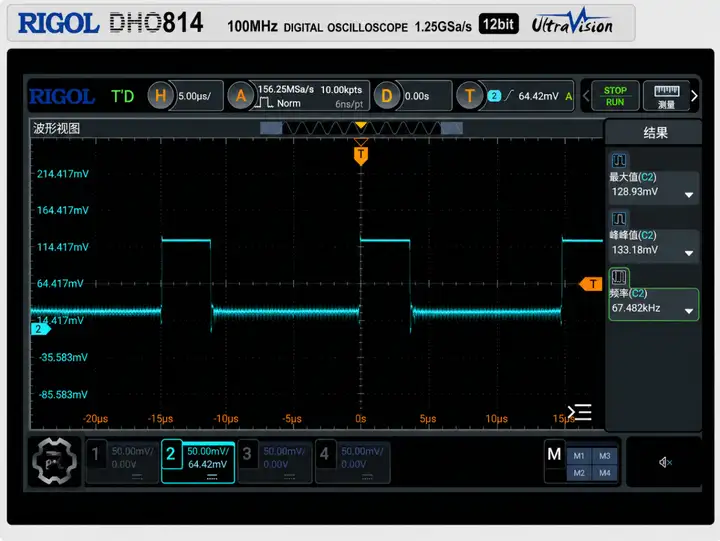Select the channel 2 ground offset marker

[40, 329]
